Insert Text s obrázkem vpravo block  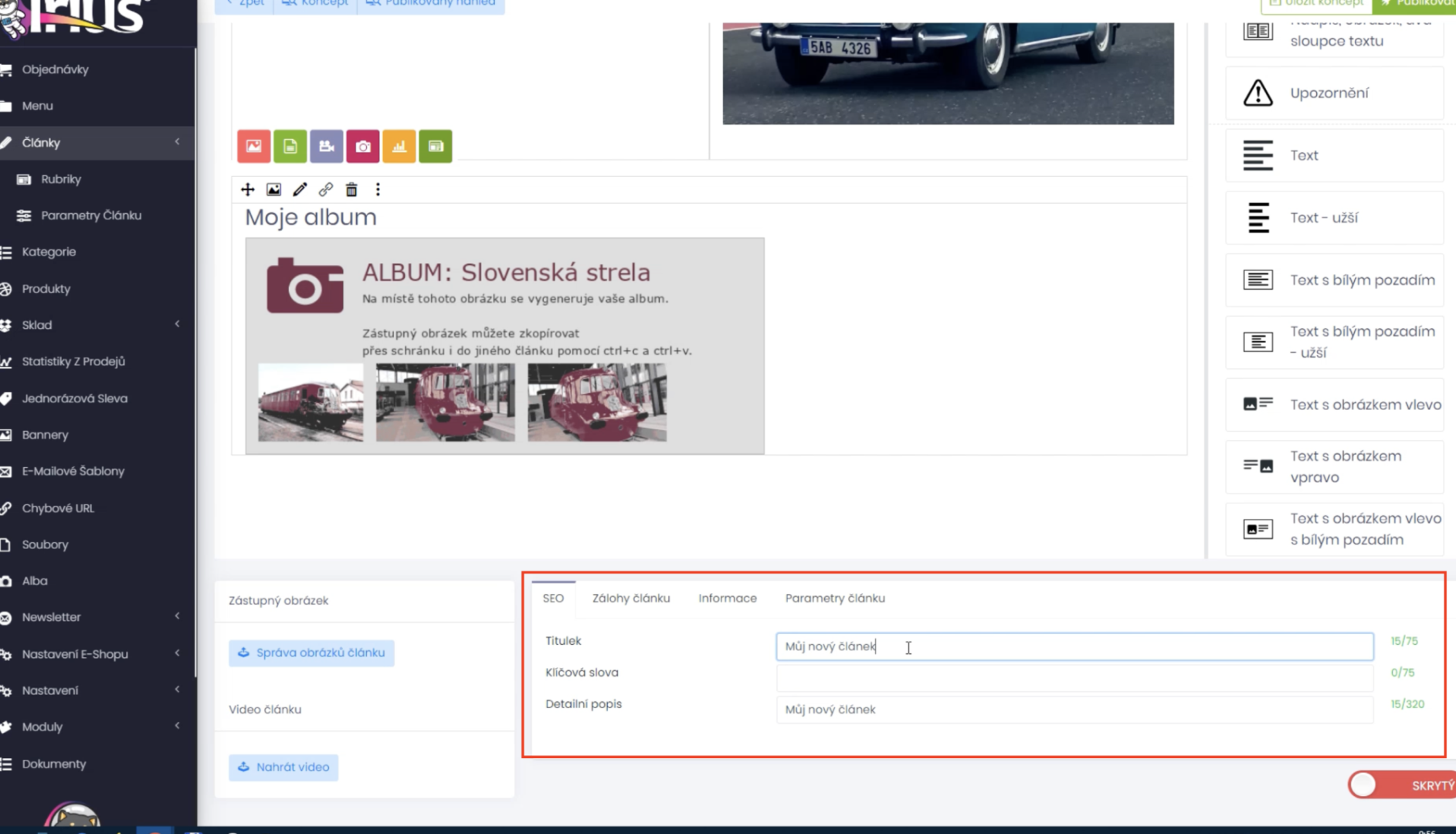pos(1334,467)
